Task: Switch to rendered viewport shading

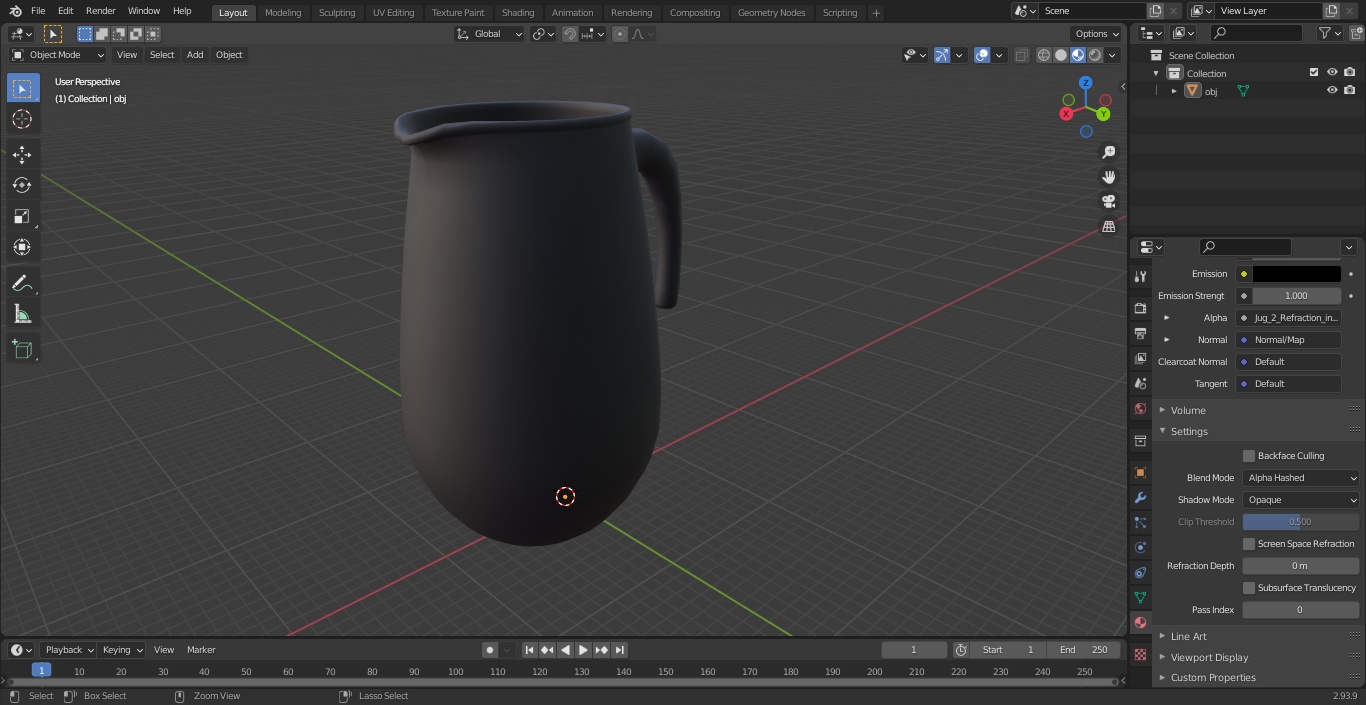Action: point(1095,55)
